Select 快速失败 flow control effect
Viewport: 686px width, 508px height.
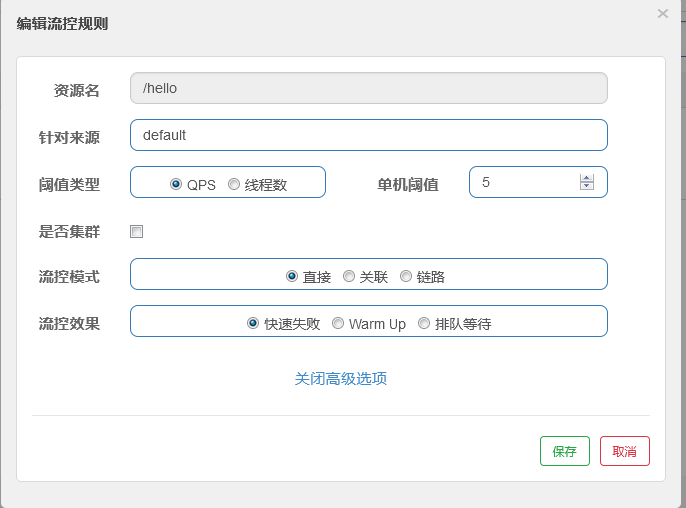tap(253, 323)
